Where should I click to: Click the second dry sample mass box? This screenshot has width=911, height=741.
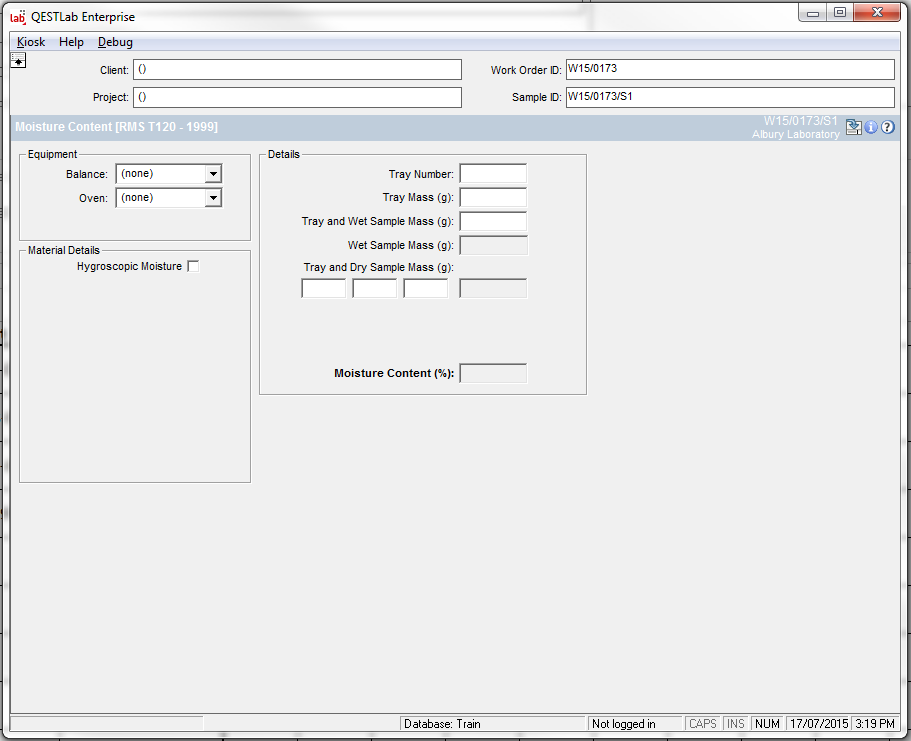[374, 289]
